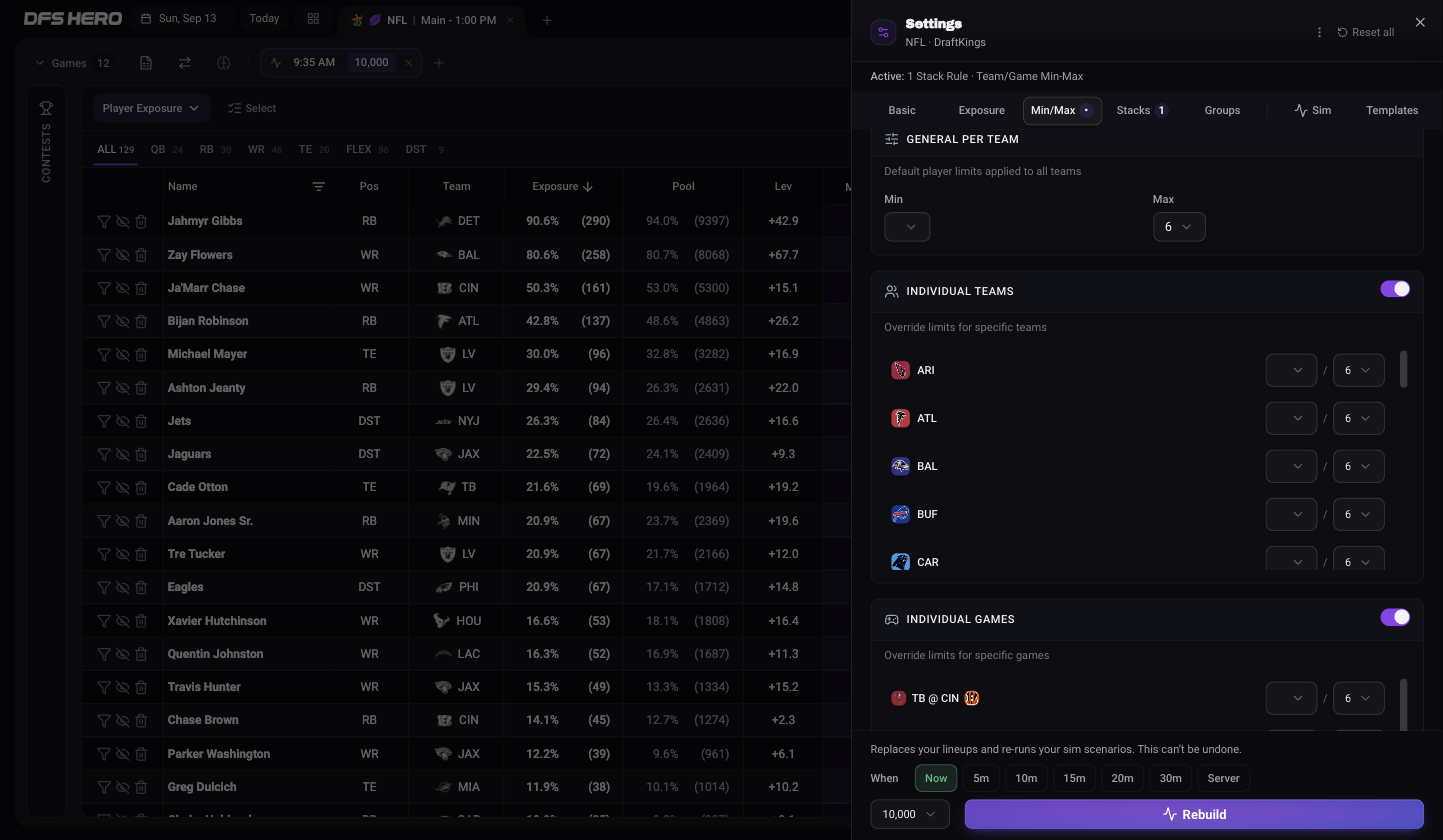Click the Today button in top bar
The image size is (1443, 840).
[264, 19]
